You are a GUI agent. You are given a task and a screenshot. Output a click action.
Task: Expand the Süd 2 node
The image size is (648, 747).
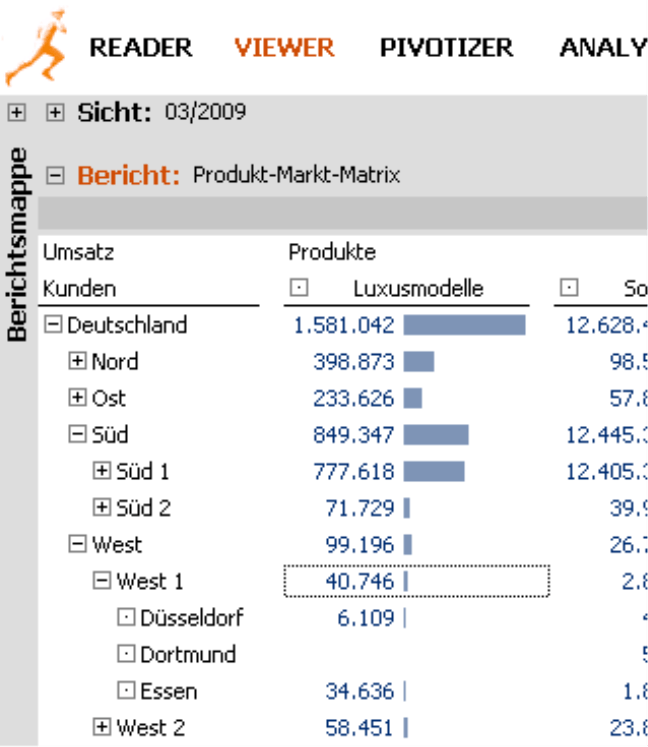[101, 507]
